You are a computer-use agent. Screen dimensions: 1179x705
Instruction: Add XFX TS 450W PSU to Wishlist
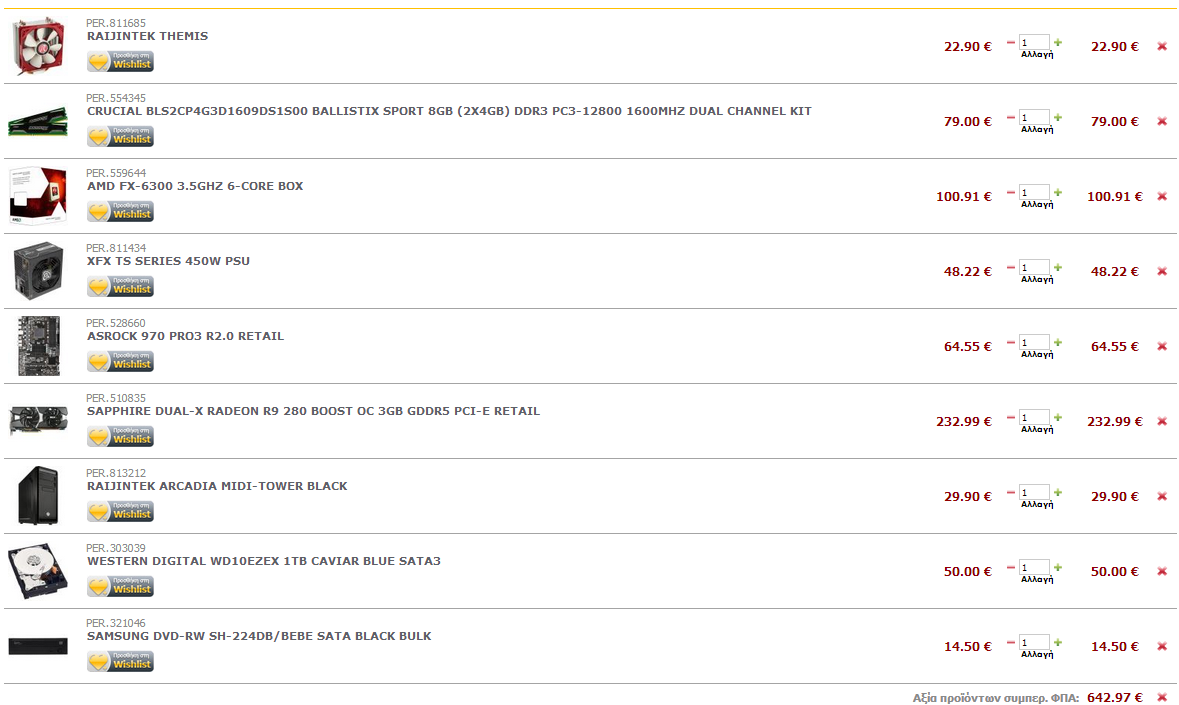click(120, 286)
